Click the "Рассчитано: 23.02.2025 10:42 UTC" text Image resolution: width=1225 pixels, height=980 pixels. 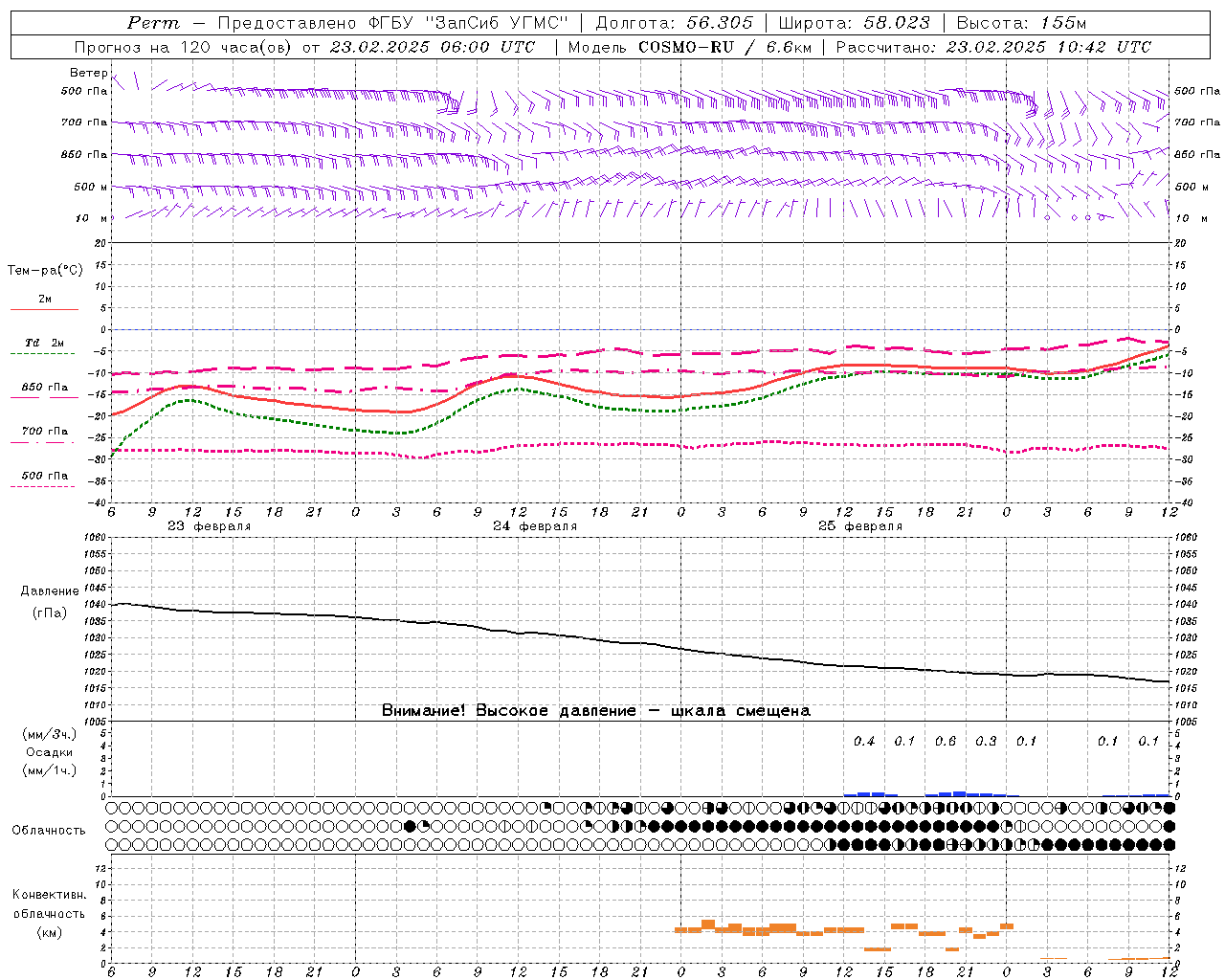pos(993,47)
